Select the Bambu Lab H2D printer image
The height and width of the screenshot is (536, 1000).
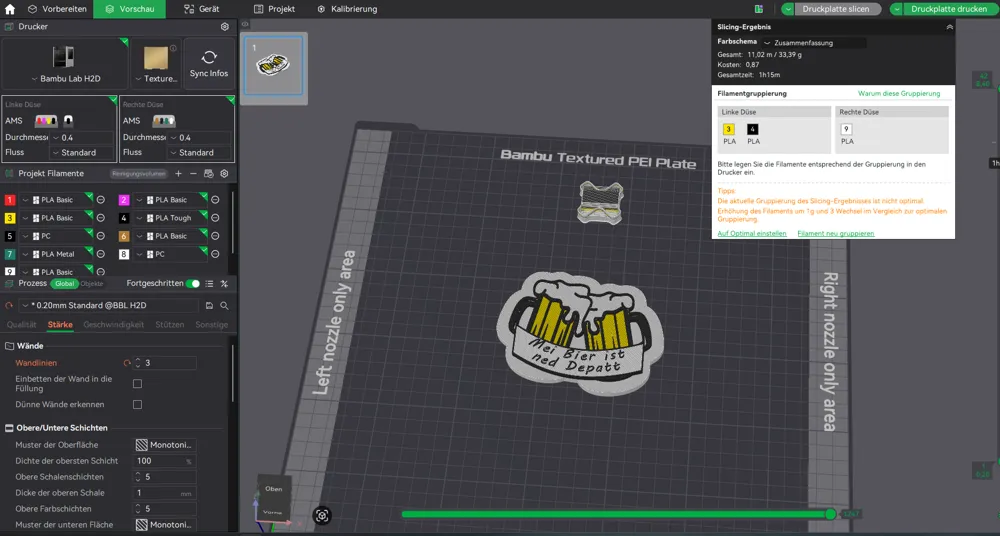coord(63,57)
